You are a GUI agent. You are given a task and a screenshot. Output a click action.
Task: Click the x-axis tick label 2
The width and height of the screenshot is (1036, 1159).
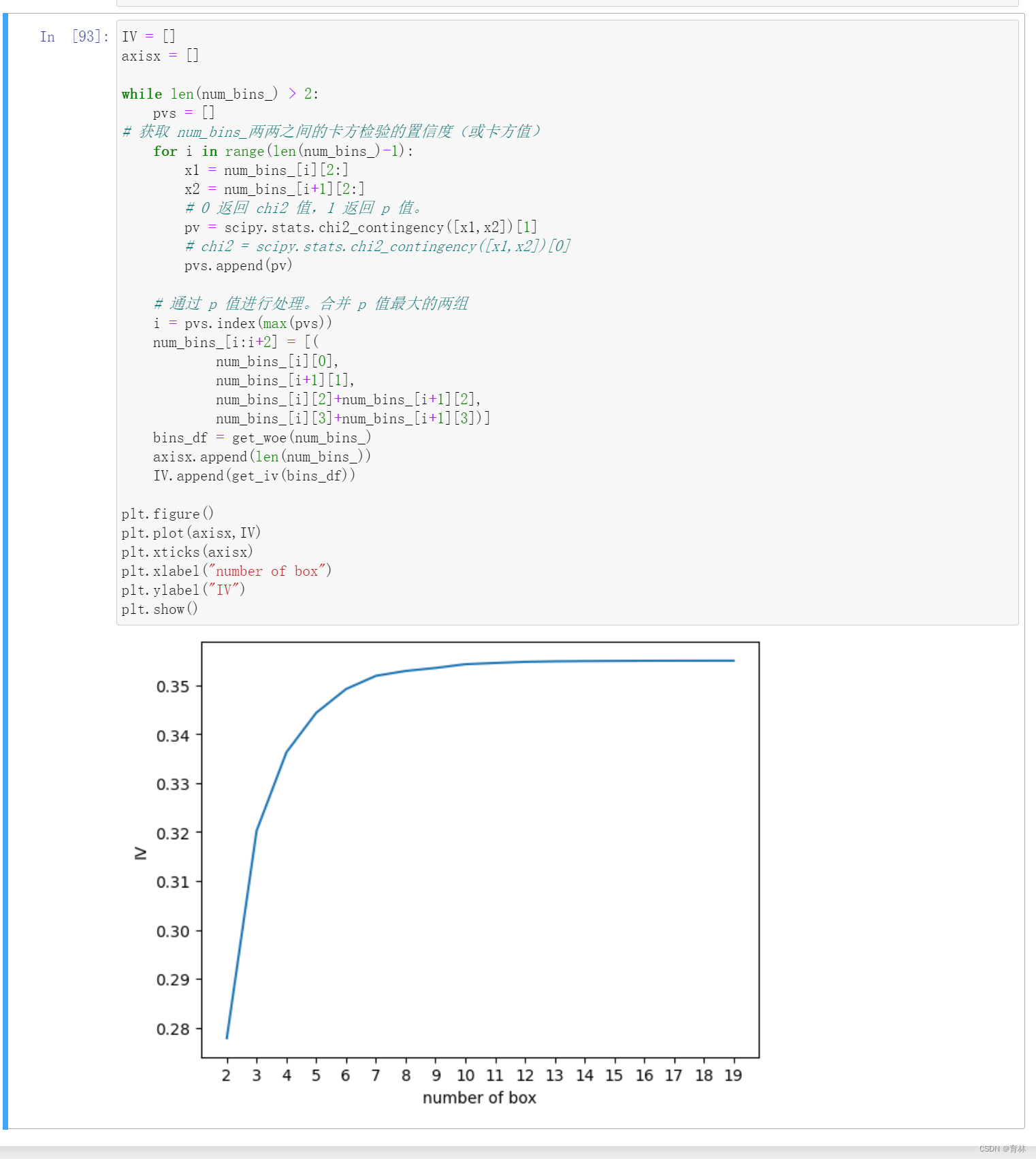point(227,1075)
